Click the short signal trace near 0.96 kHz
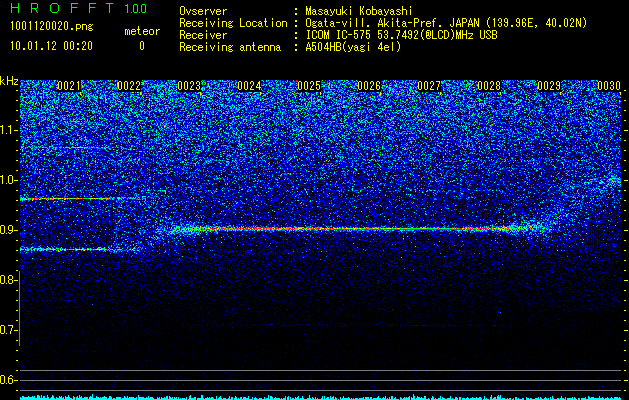 pos(80,199)
